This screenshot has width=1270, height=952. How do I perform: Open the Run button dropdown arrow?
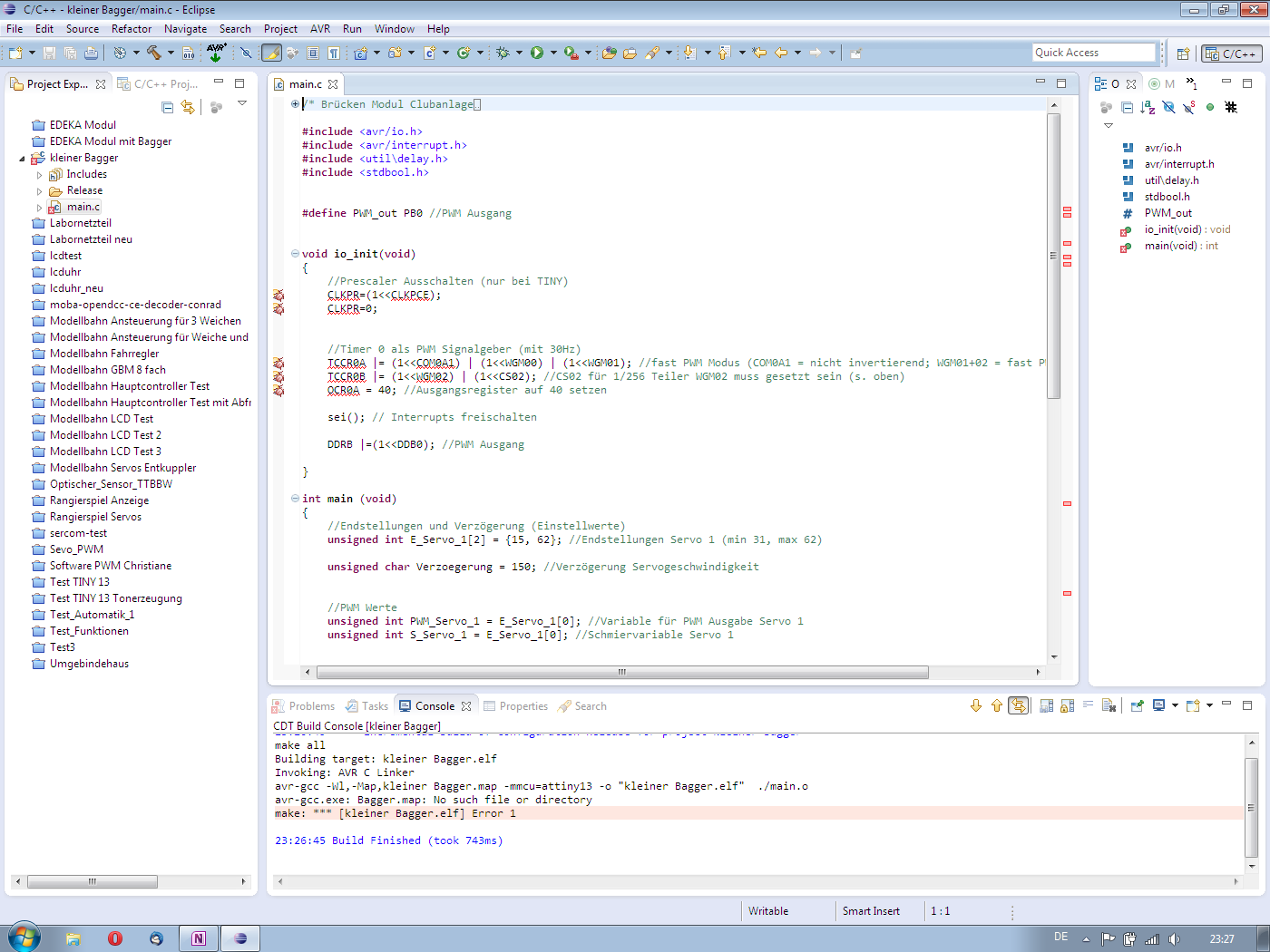[552, 53]
